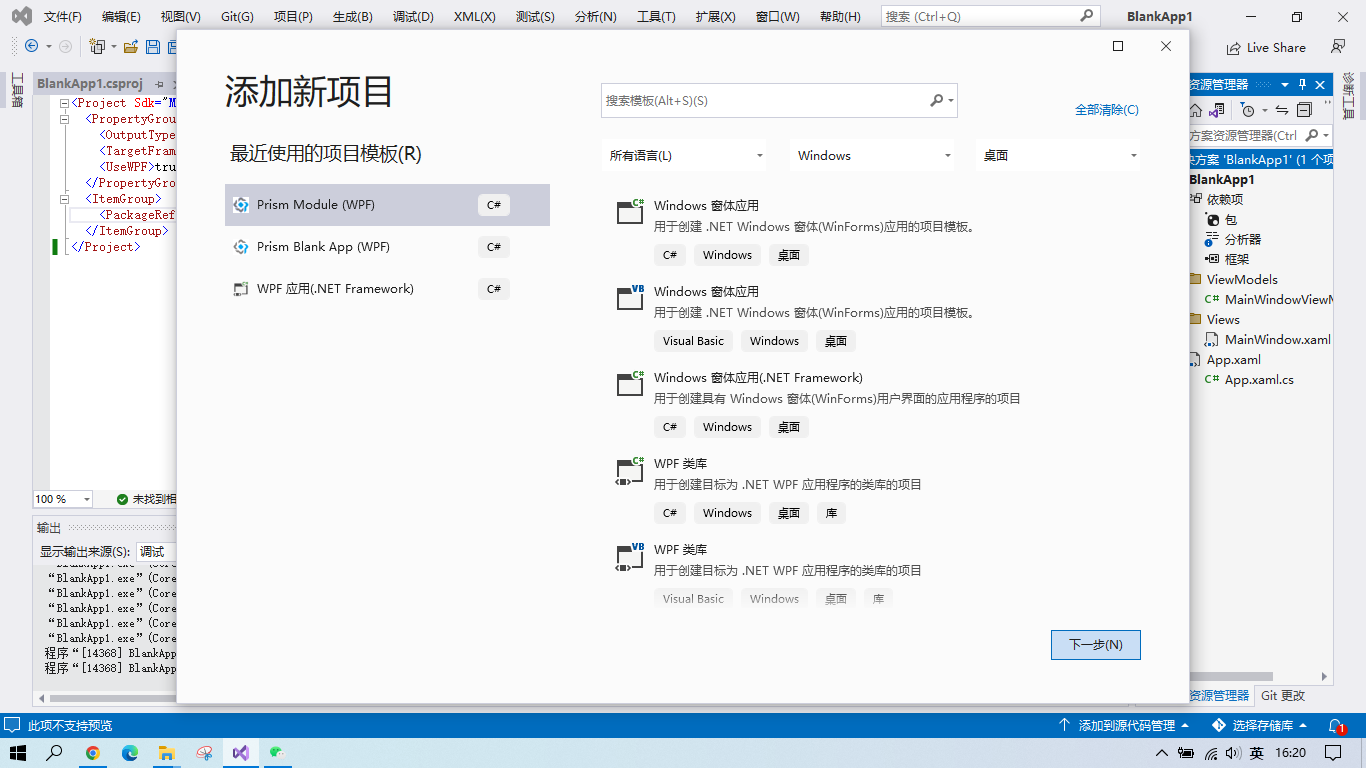Image resolution: width=1366 pixels, height=768 pixels.
Task: Open the navigate backward history dropdown arrow
Action: [47, 47]
